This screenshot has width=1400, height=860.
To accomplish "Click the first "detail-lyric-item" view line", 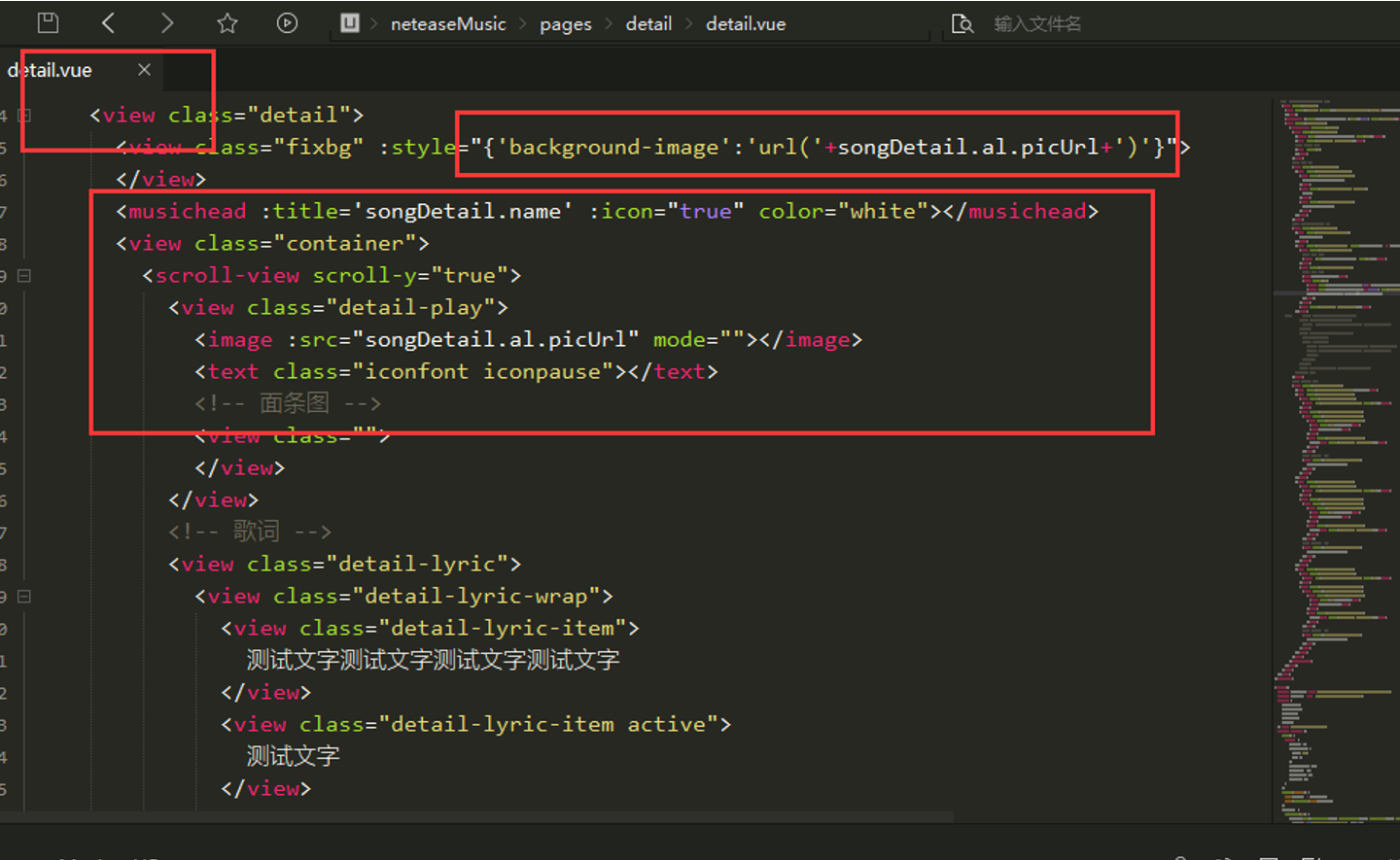I will 430,628.
